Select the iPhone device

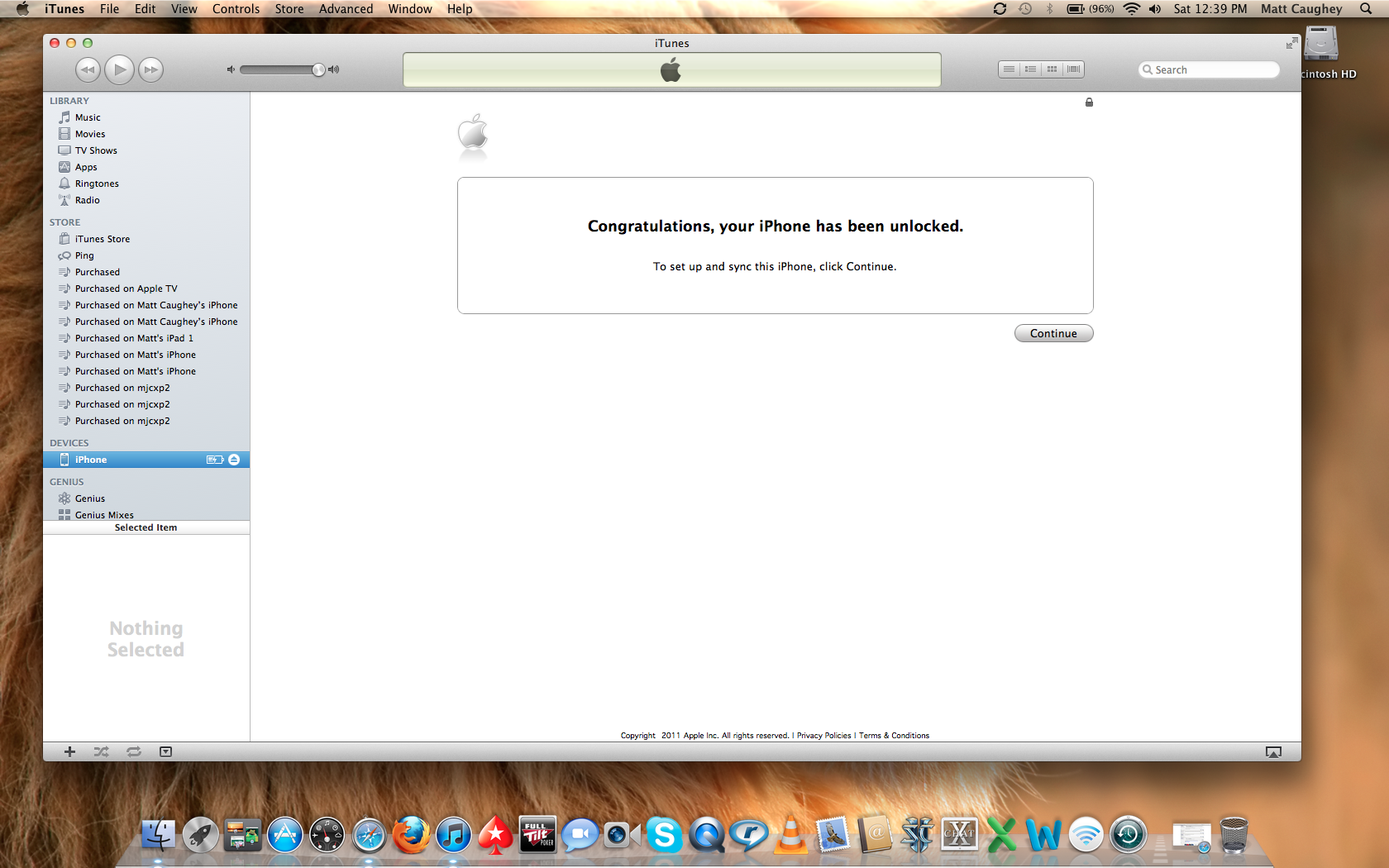146,460
